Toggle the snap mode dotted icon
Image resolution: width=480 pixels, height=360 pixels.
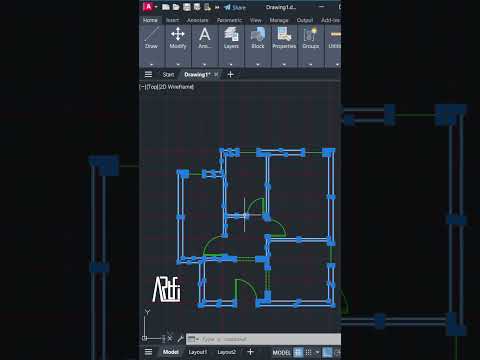click(x=308, y=352)
